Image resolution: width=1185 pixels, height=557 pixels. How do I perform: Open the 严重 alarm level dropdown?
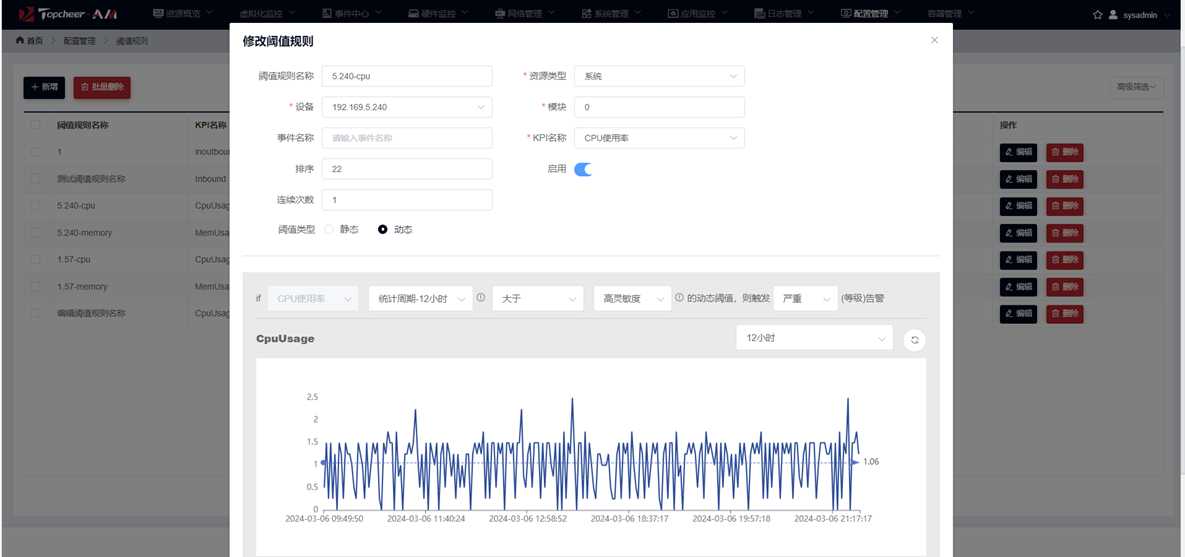pos(806,299)
